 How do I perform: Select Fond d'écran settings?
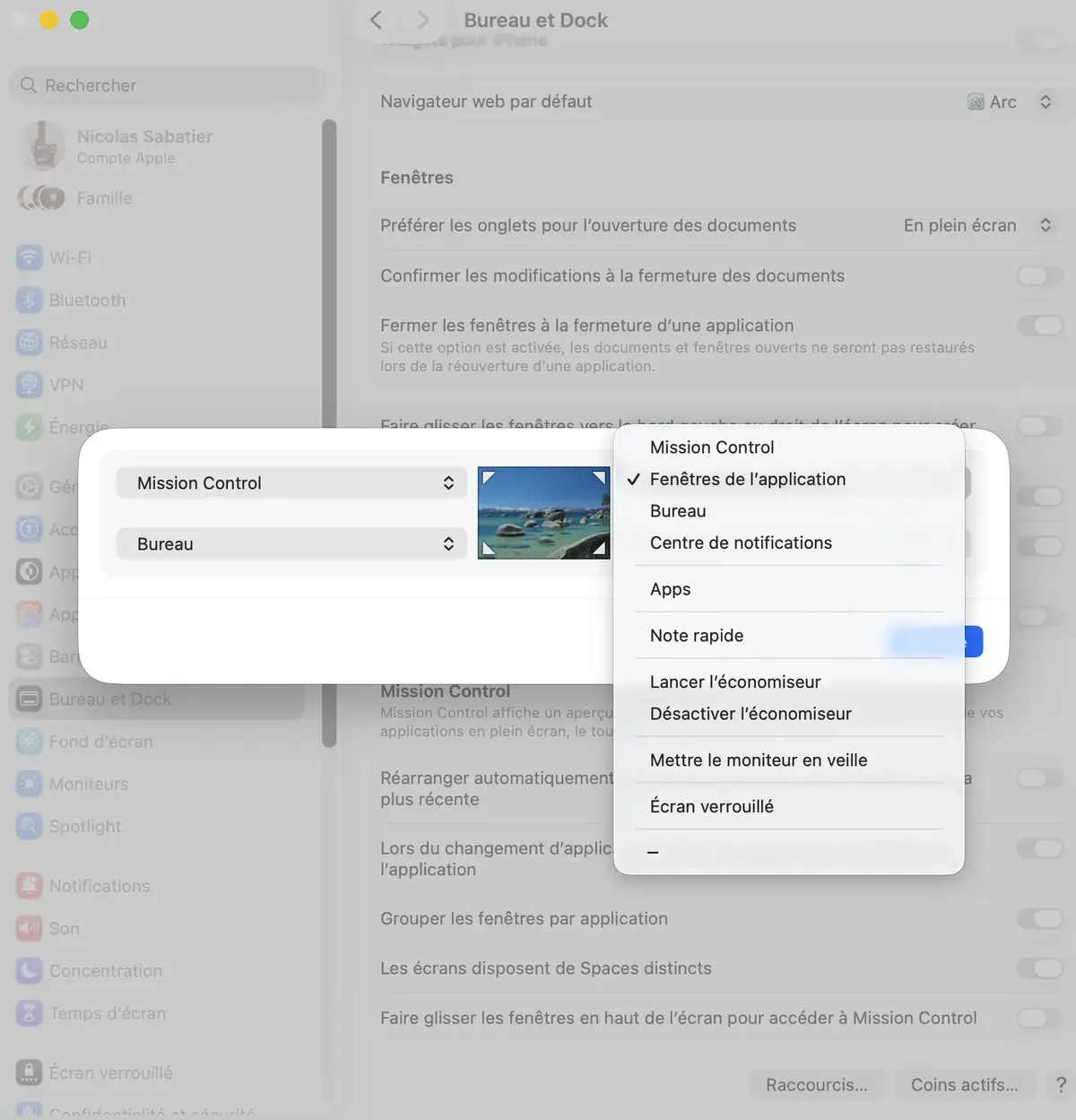[98, 742]
